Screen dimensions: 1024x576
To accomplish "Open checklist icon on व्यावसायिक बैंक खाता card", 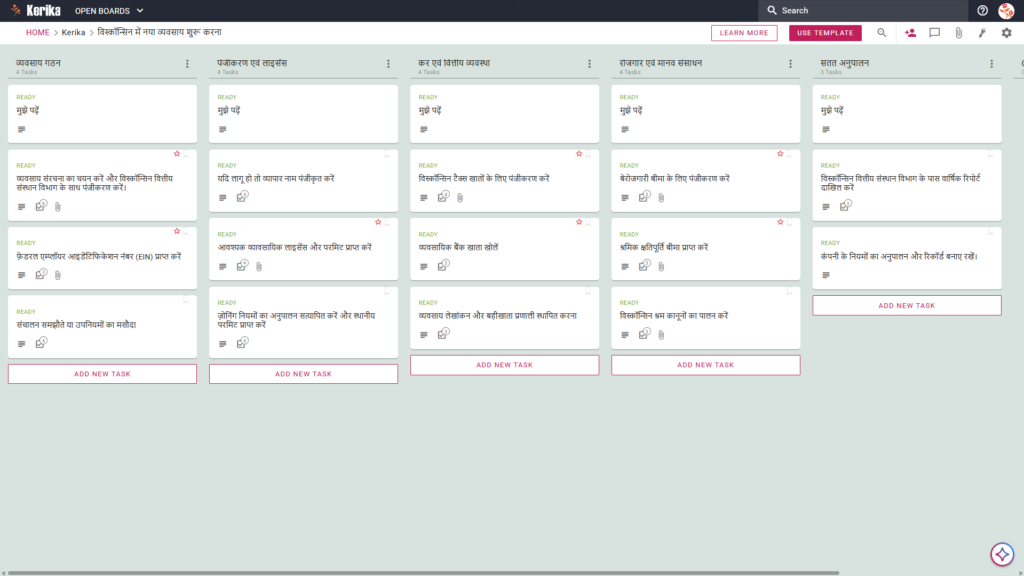I will pyautogui.click(x=443, y=265).
